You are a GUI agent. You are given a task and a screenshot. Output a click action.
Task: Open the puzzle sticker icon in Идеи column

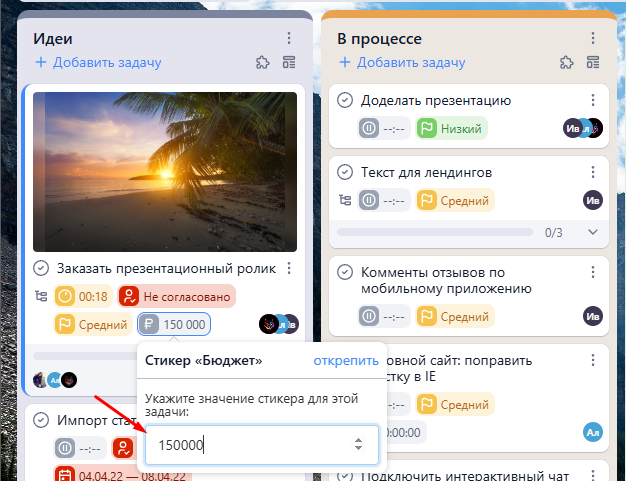[263, 62]
